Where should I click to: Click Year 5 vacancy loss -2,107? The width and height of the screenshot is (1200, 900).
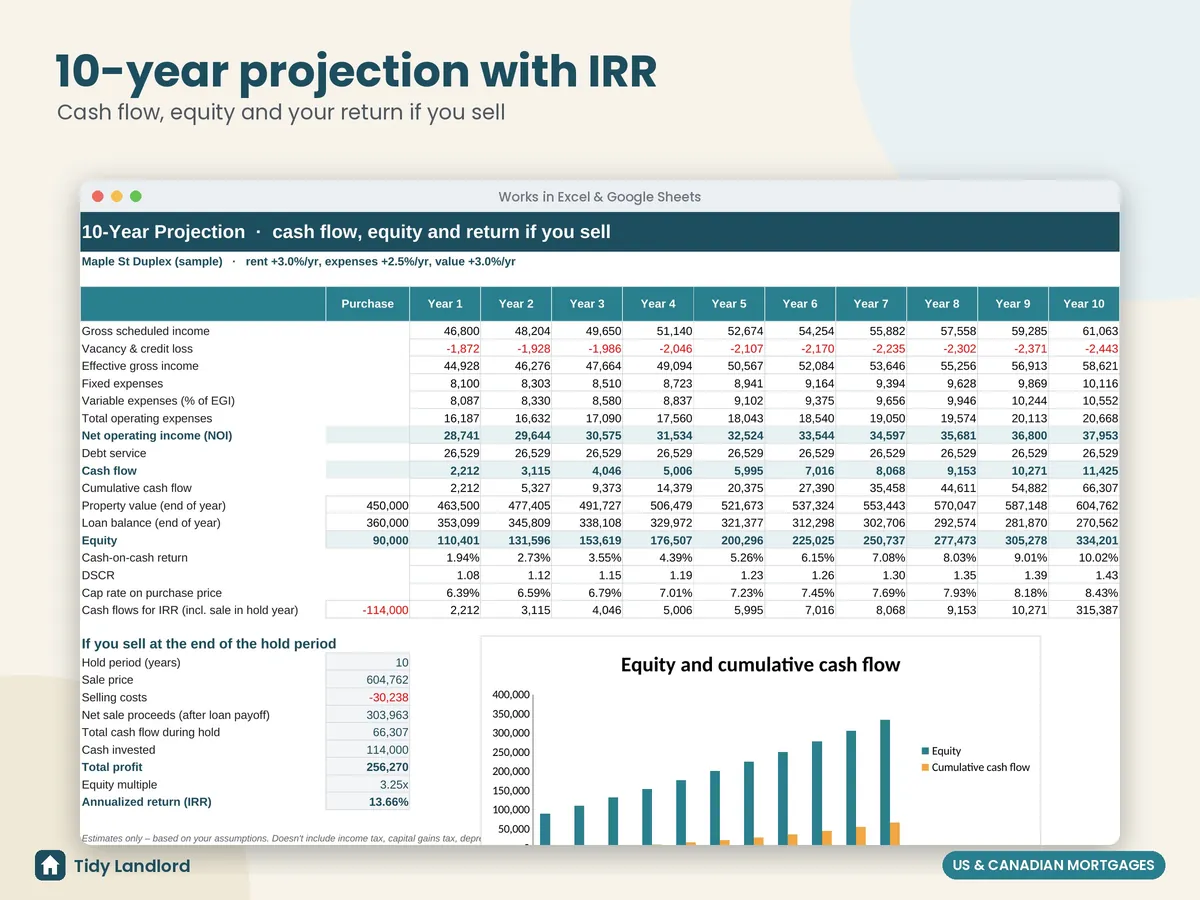click(x=729, y=349)
